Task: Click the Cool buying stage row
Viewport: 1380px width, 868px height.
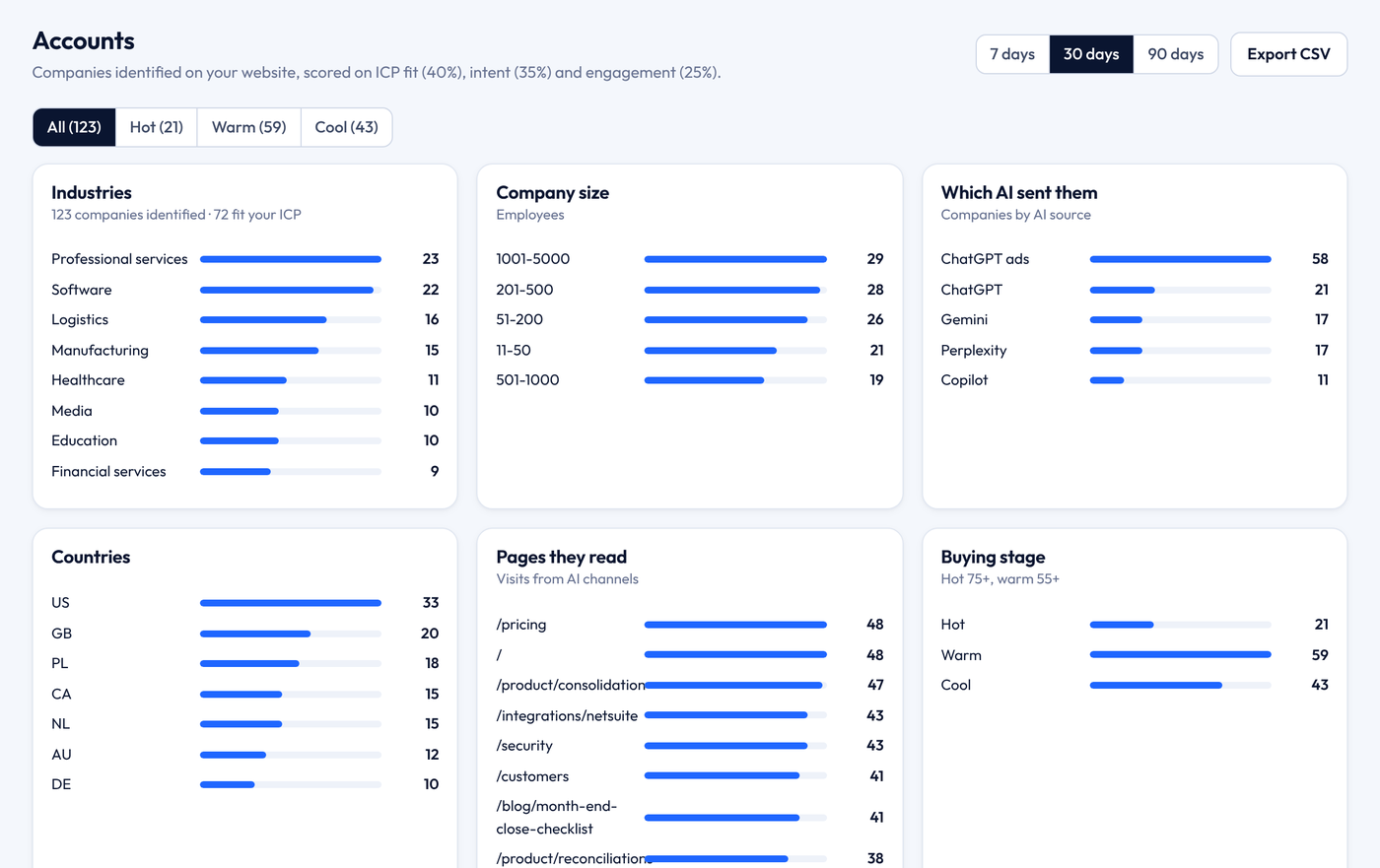Action: pos(1135,685)
